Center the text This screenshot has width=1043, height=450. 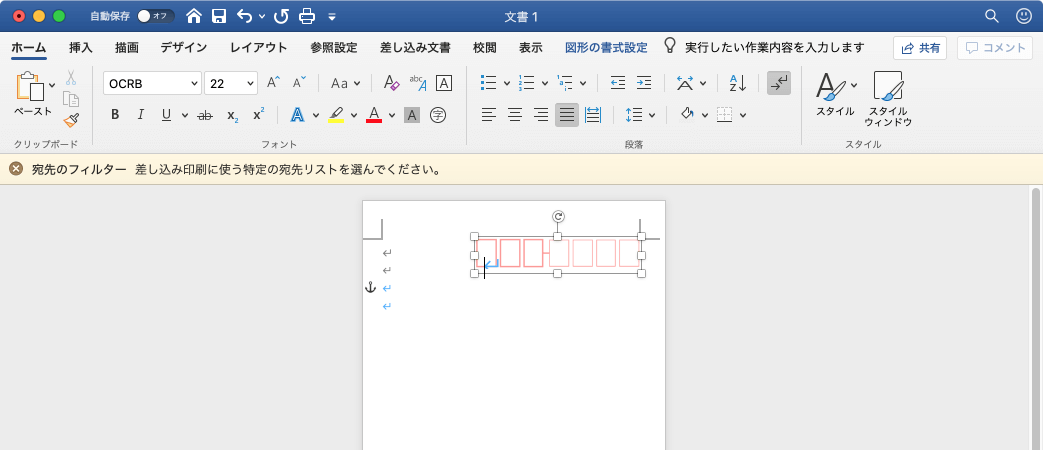tap(514, 115)
